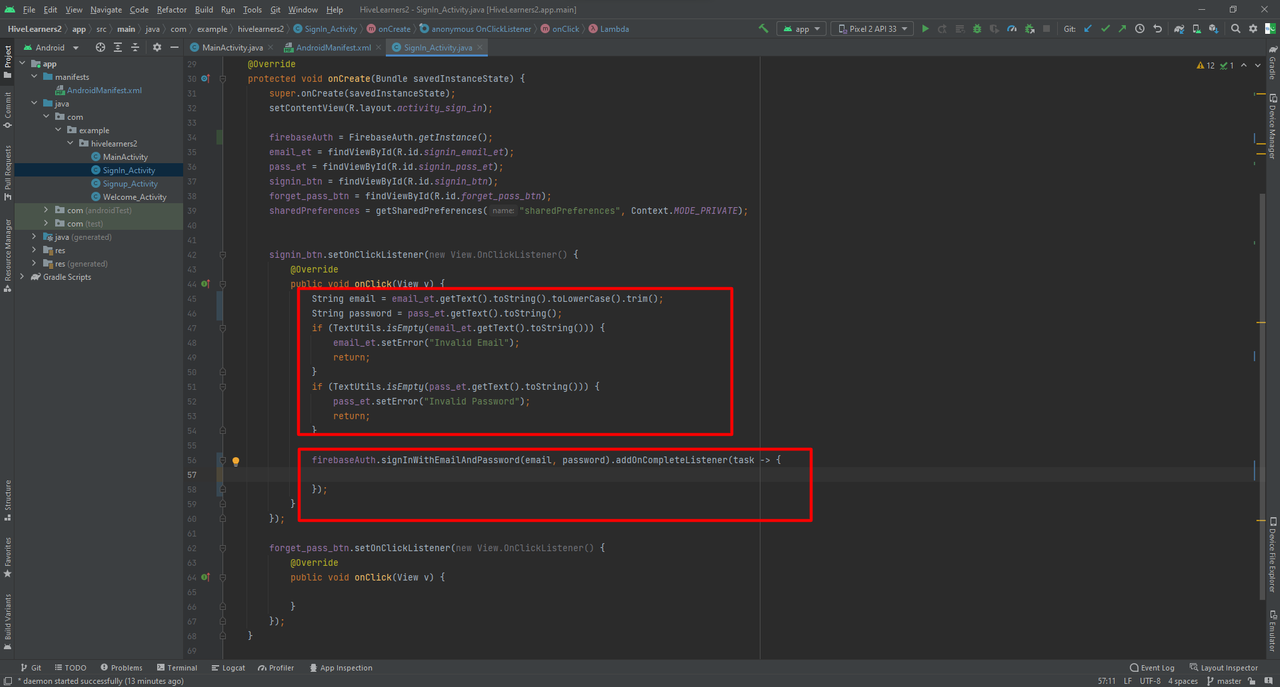The height and width of the screenshot is (687, 1280).
Task: Expand the com (test) package
Action: [x=46, y=224]
